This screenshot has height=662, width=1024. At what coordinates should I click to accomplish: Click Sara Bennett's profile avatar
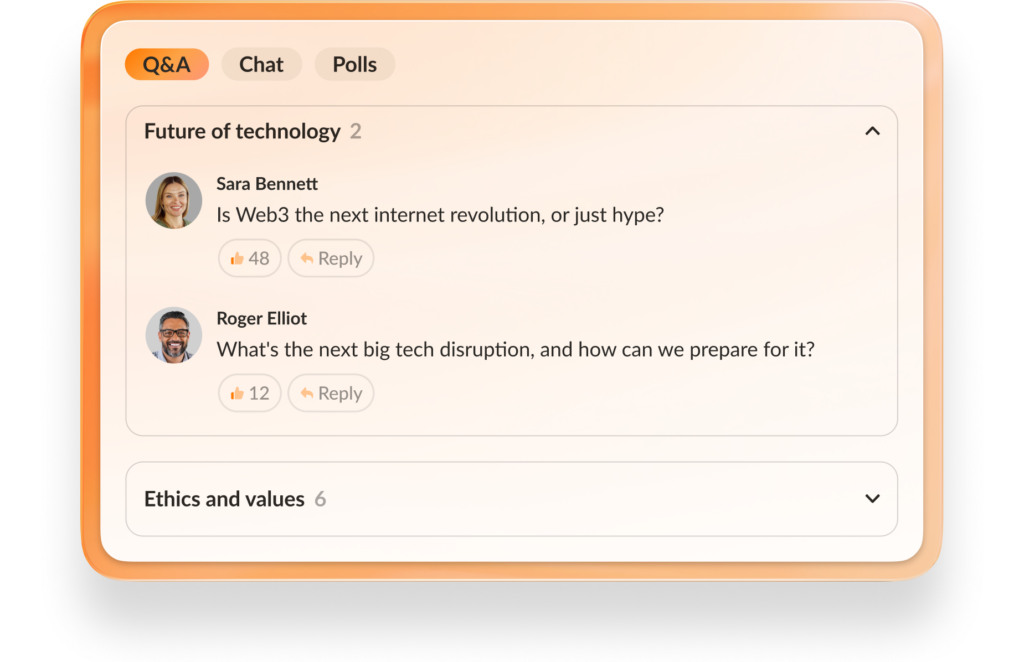click(174, 200)
